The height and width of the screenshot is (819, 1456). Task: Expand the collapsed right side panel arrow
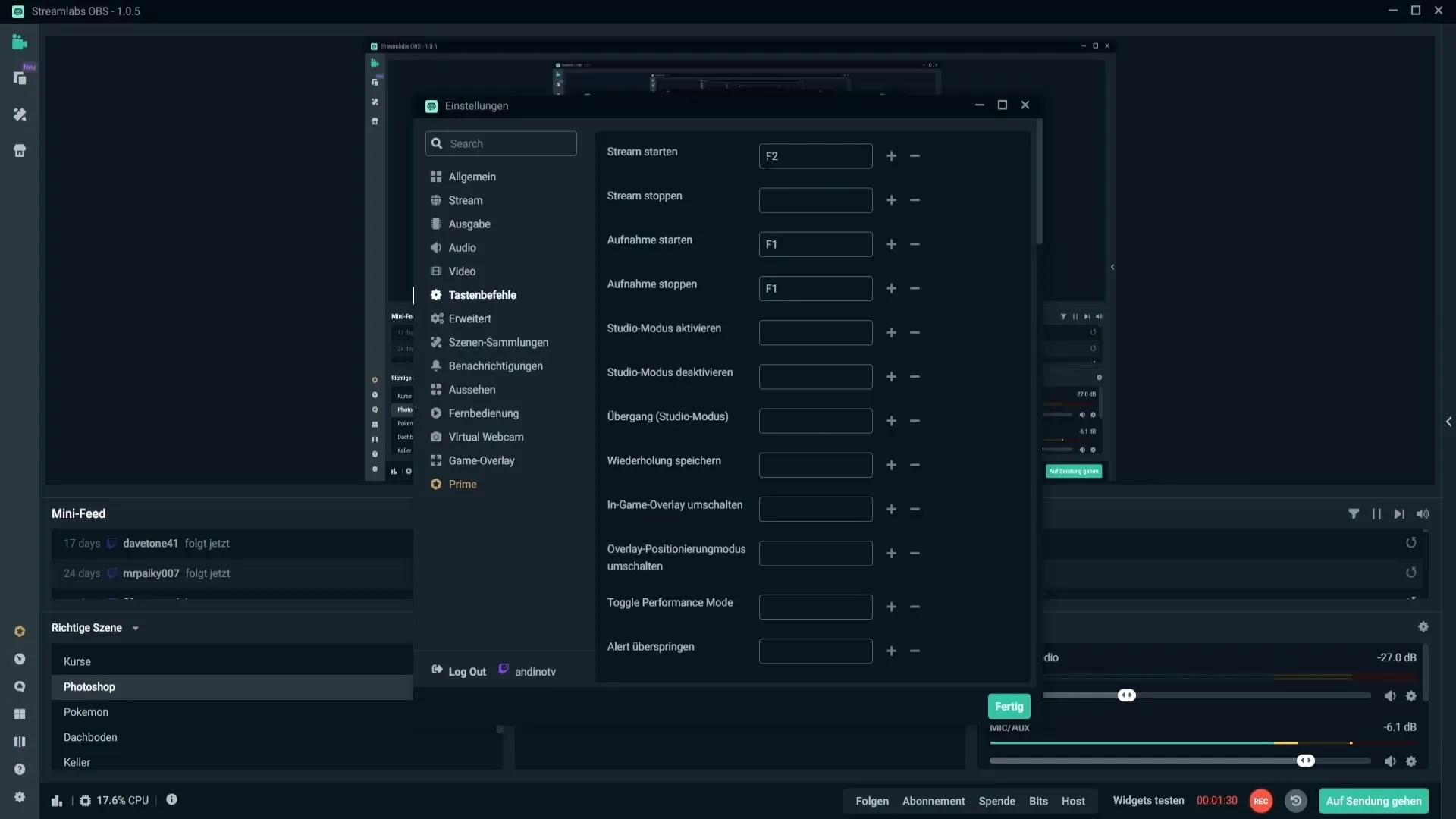pos(1448,422)
